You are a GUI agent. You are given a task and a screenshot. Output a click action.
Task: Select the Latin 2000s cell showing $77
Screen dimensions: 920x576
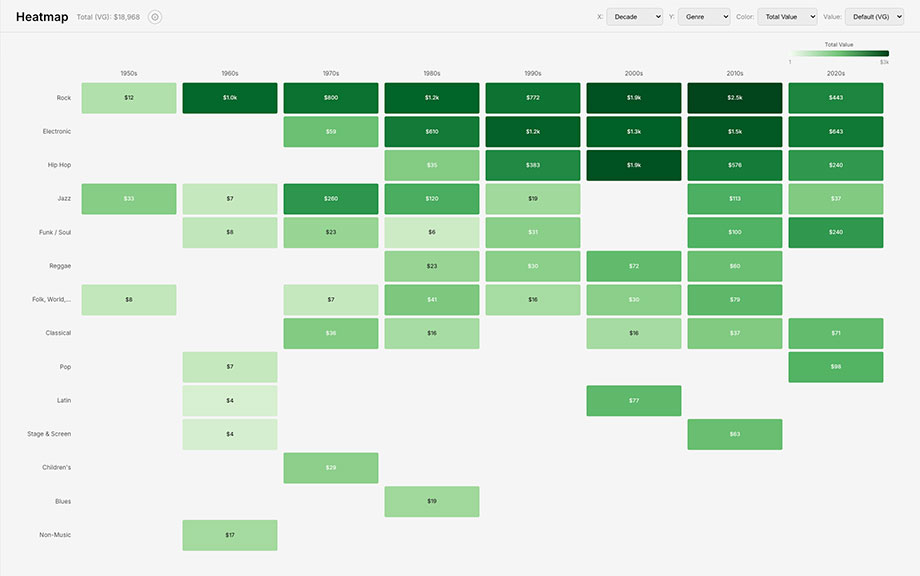[633, 400]
